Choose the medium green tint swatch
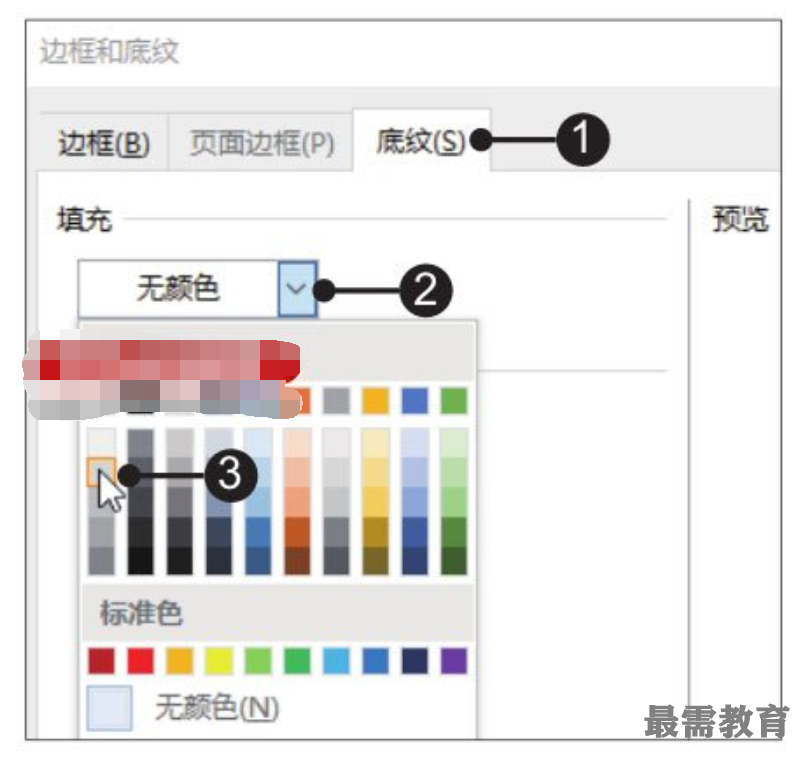 tap(454, 502)
